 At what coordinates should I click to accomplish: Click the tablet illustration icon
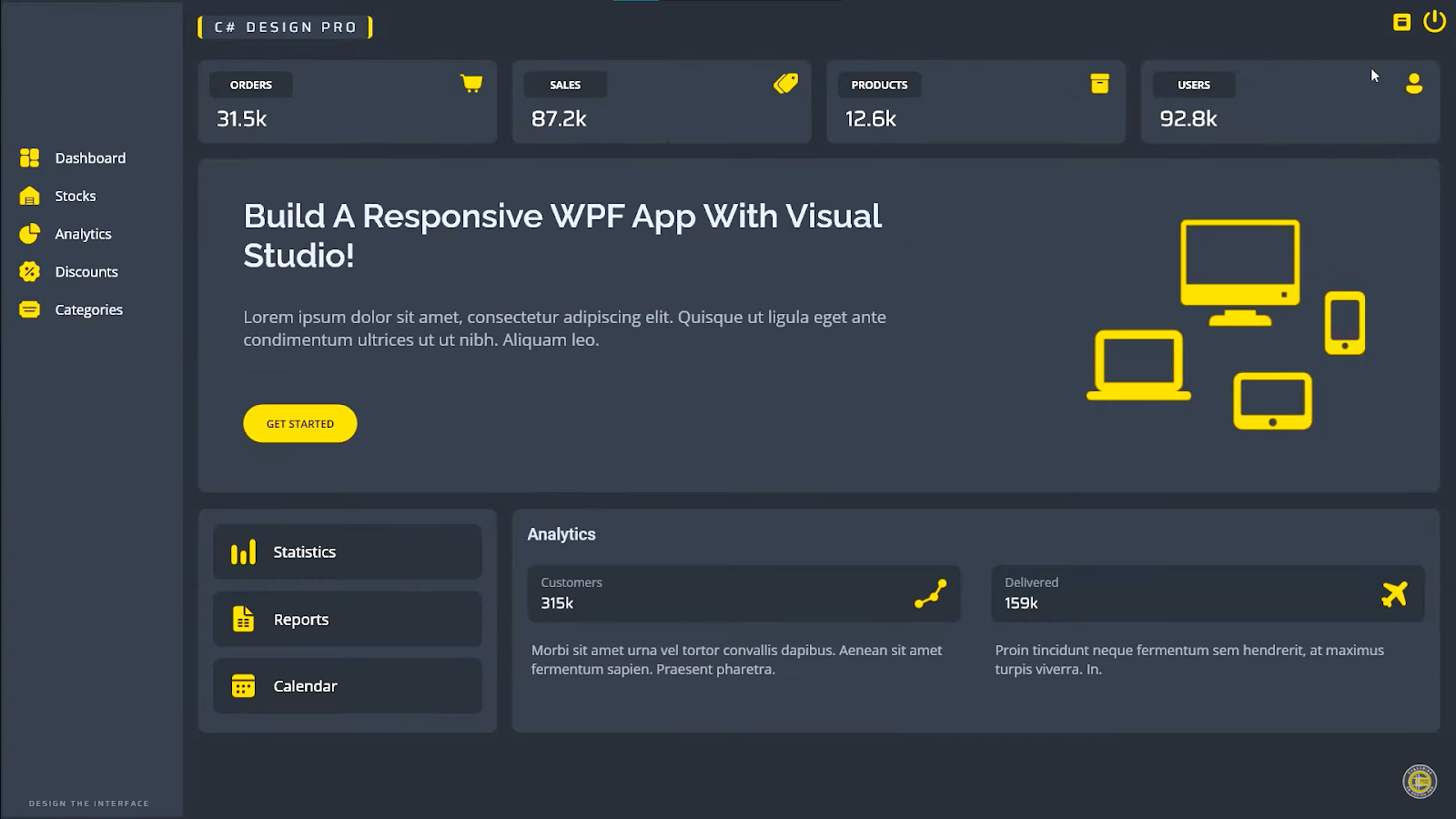tap(1272, 400)
